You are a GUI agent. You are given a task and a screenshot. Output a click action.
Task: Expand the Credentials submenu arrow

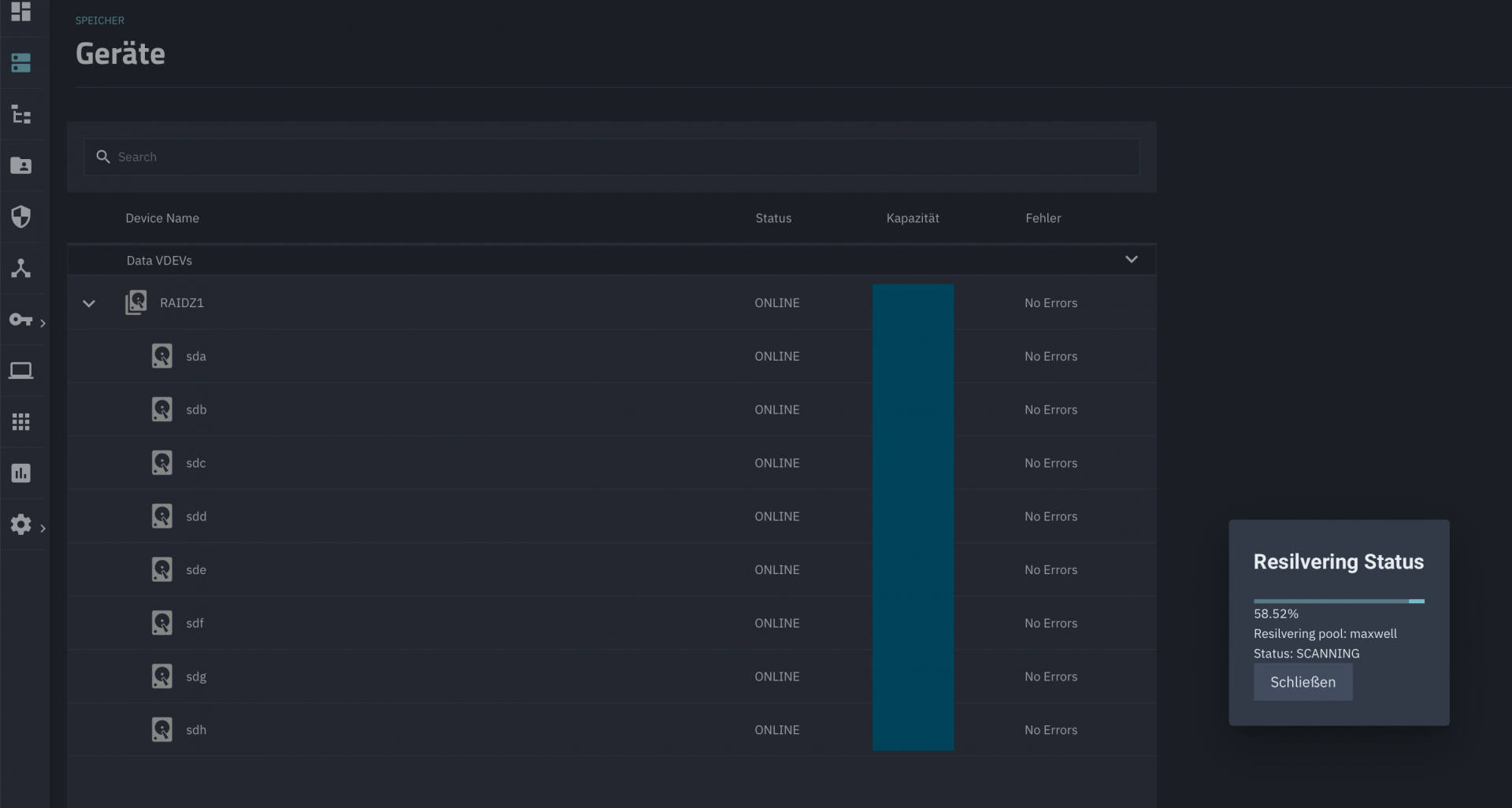[43, 323]
